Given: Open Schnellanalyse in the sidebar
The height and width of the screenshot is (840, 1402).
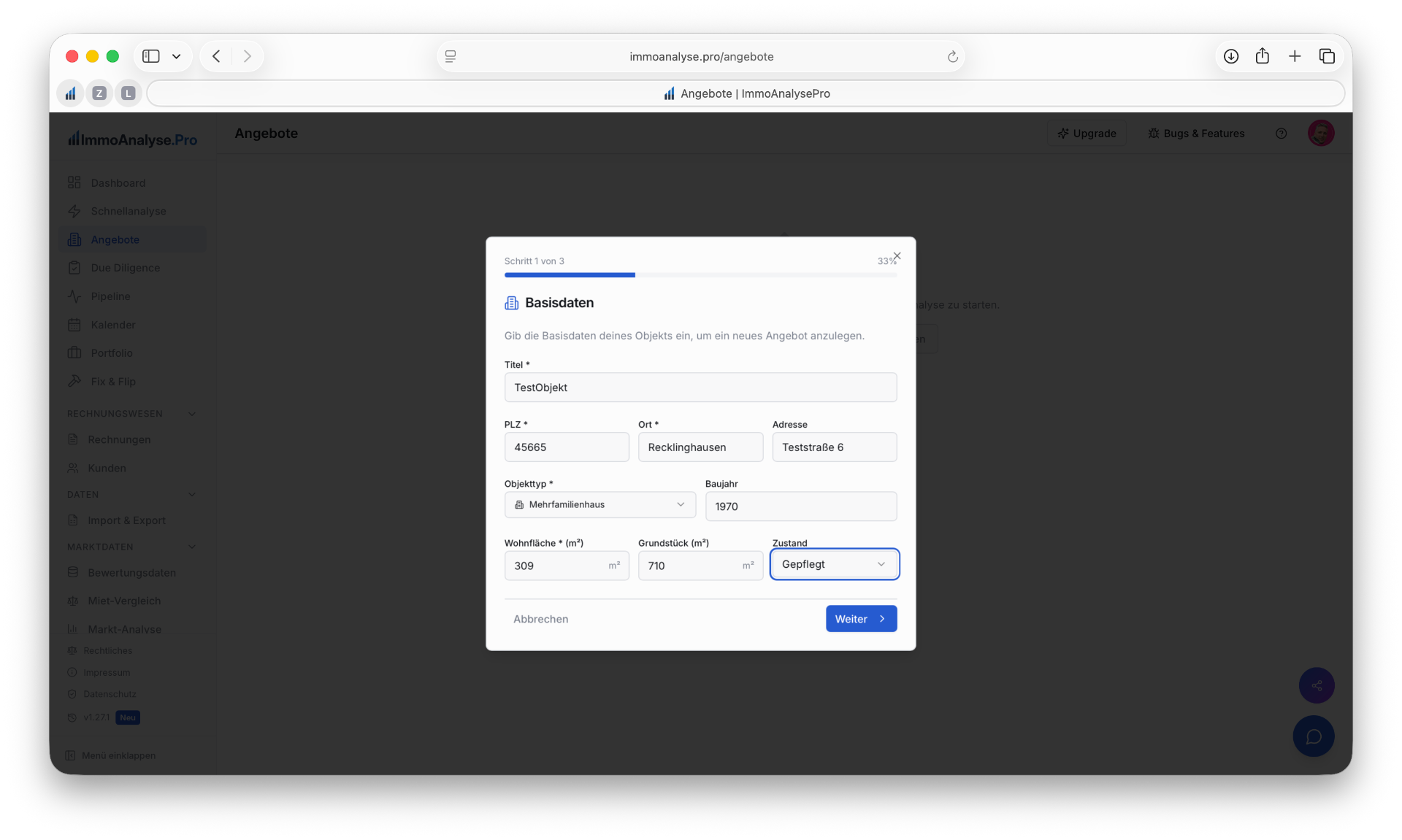Looking at the screenshot, I should [131, 211].
